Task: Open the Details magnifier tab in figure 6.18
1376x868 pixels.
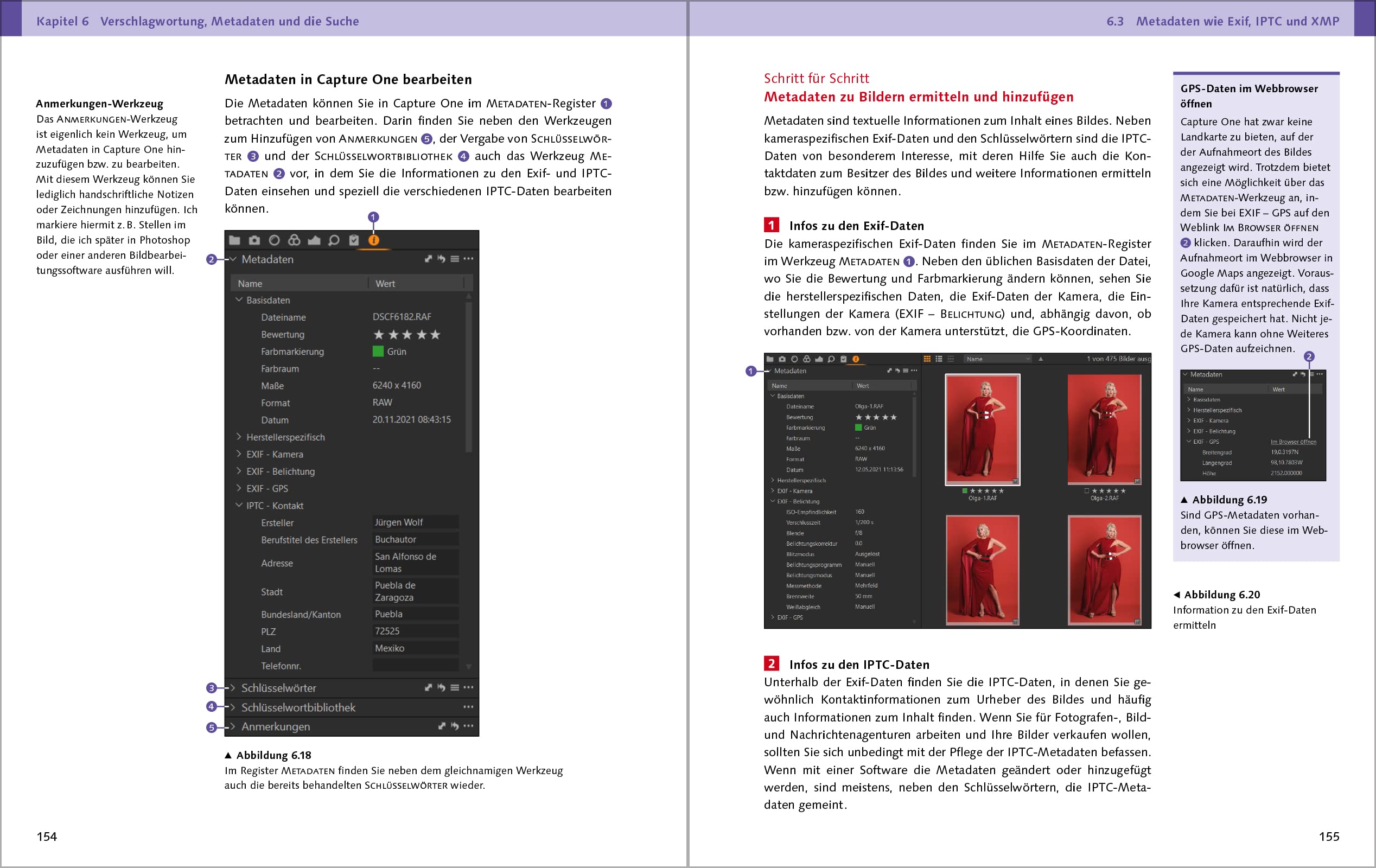Action: [334, 240]
